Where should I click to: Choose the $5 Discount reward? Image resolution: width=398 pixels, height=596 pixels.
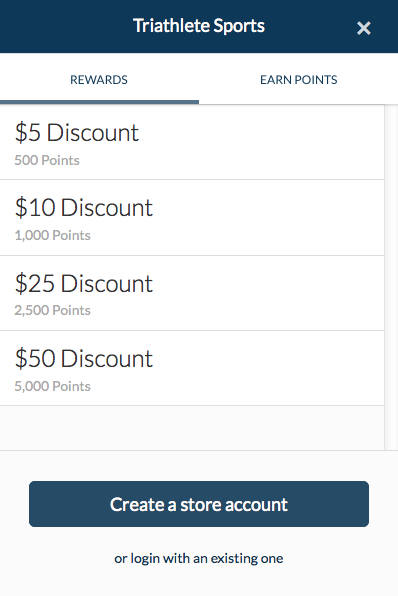point(192,143)
